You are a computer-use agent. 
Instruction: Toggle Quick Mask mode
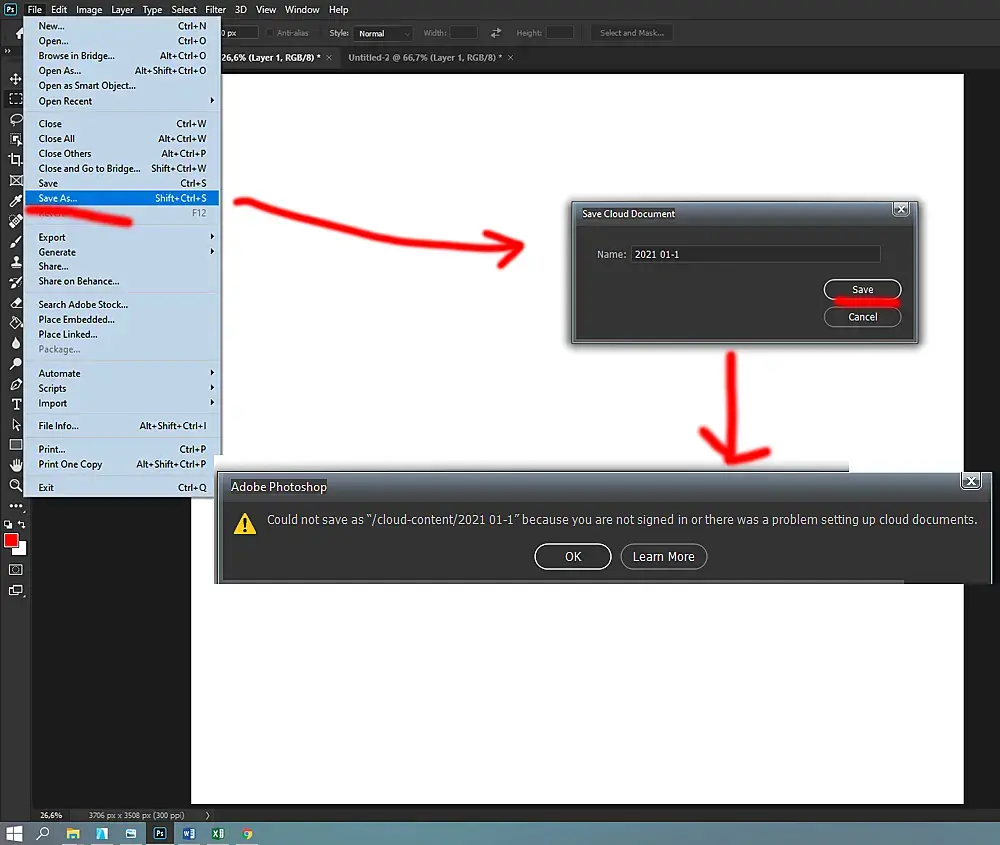click(x=15, y=569)
